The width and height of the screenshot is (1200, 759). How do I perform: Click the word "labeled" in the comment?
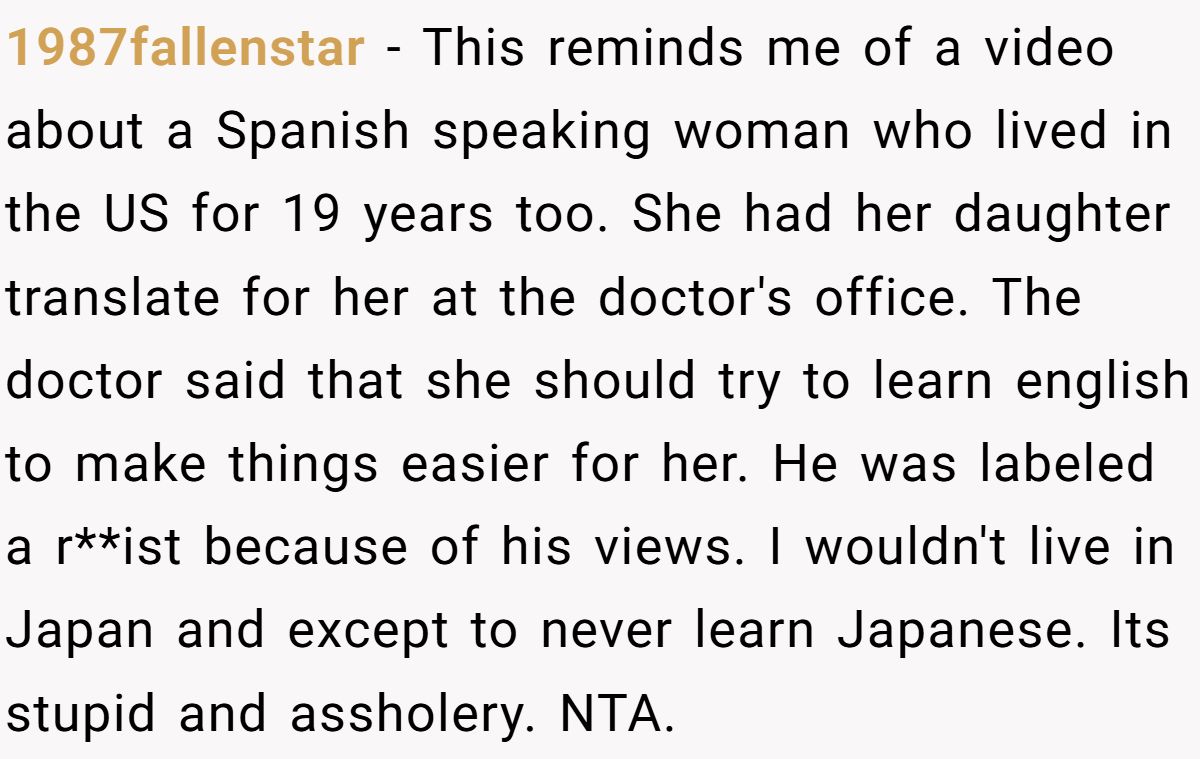pos(1066,464)
